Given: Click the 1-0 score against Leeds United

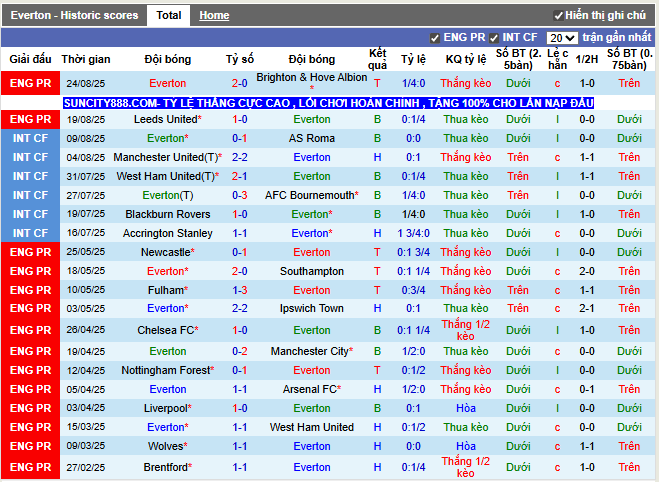Looking at the screenshot, I should pos(240,119).
